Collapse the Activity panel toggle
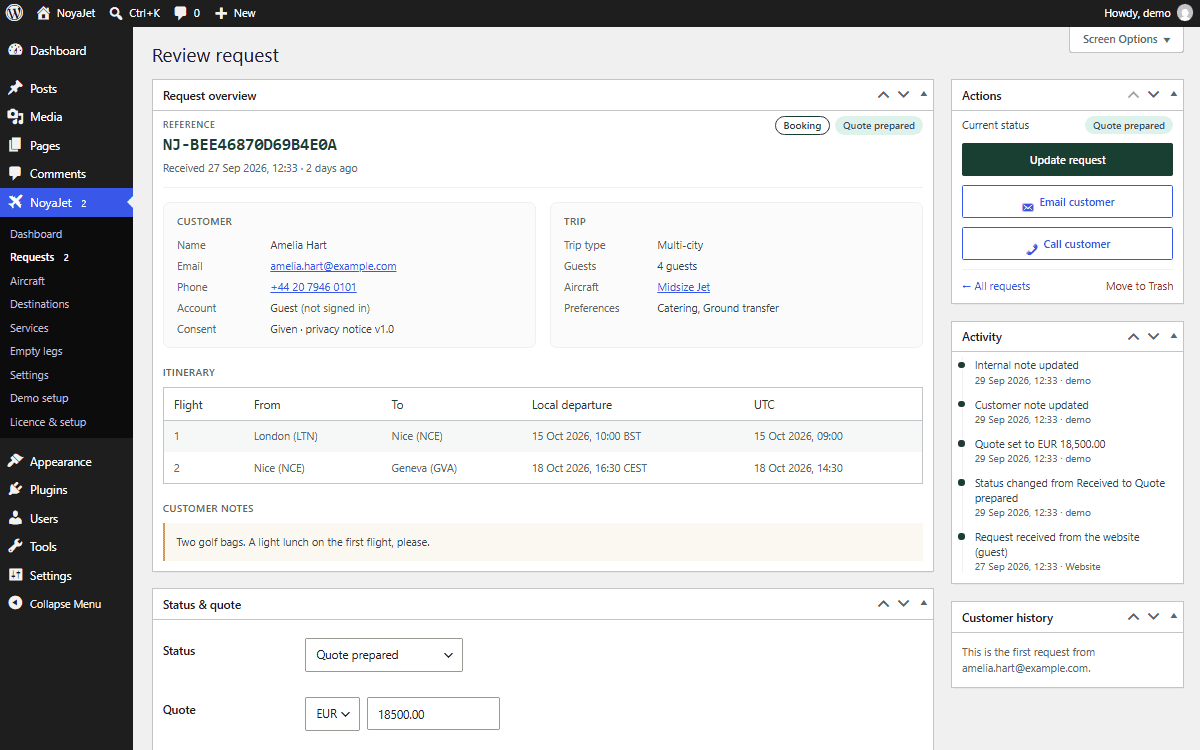1200x750 pixels. coord(1173,337)
